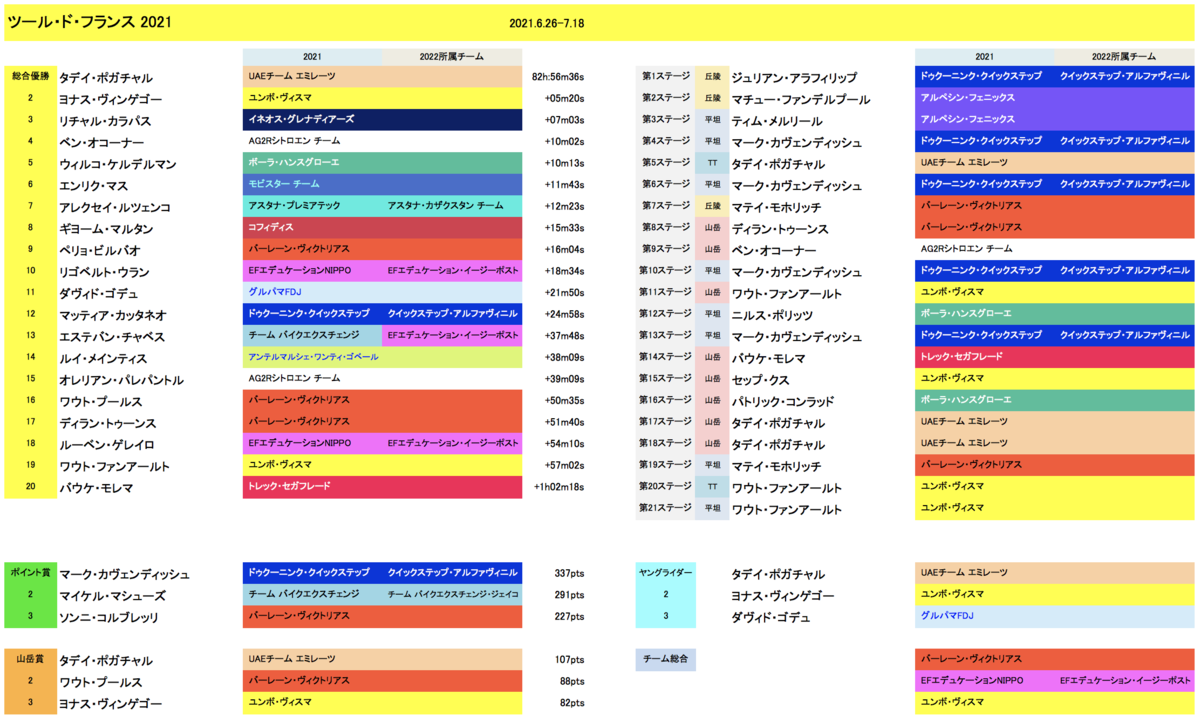Click the 107pts value
The image size is (1200, 722).
[569, 660]
